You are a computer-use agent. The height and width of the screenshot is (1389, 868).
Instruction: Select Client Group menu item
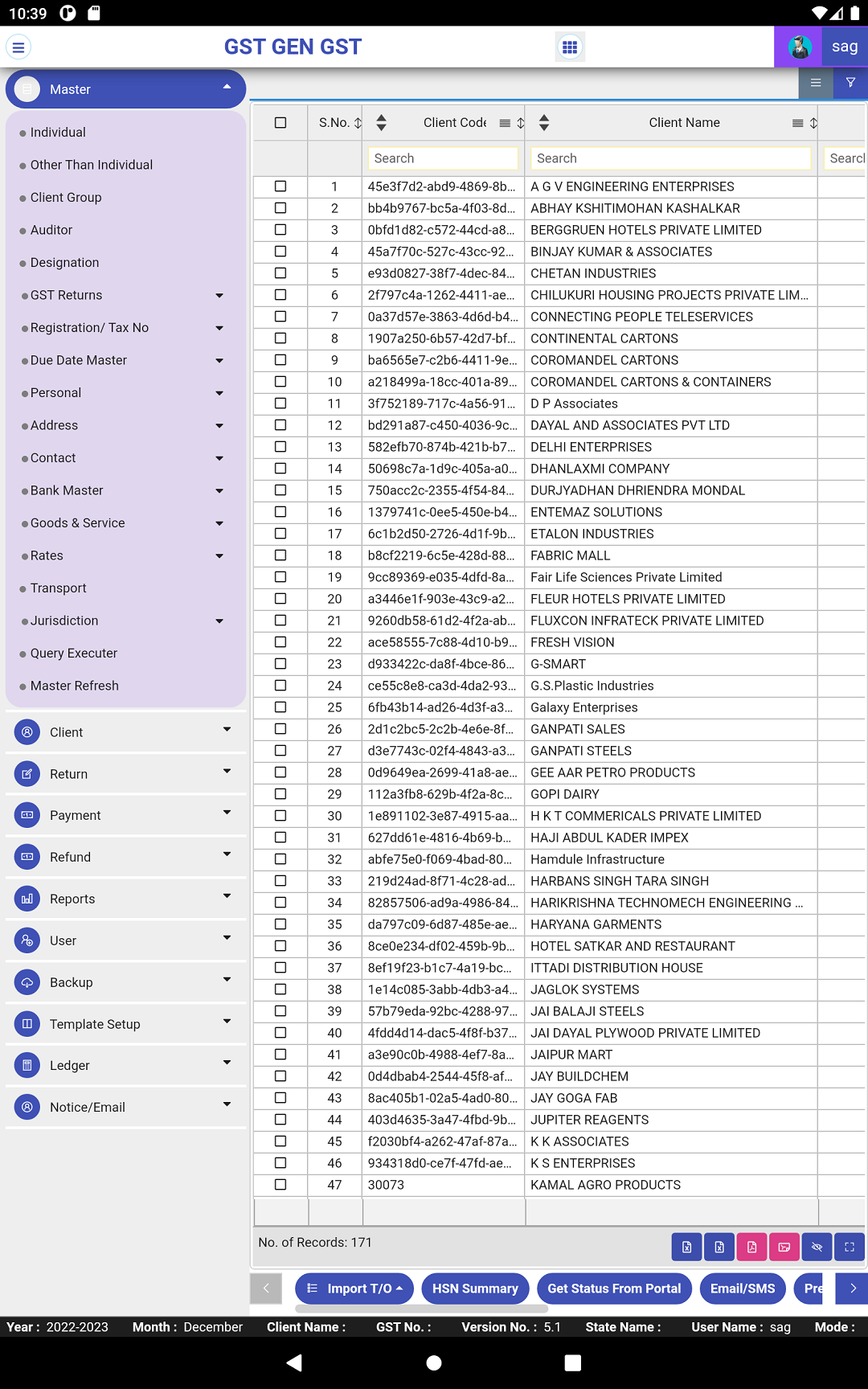(66, 198)
